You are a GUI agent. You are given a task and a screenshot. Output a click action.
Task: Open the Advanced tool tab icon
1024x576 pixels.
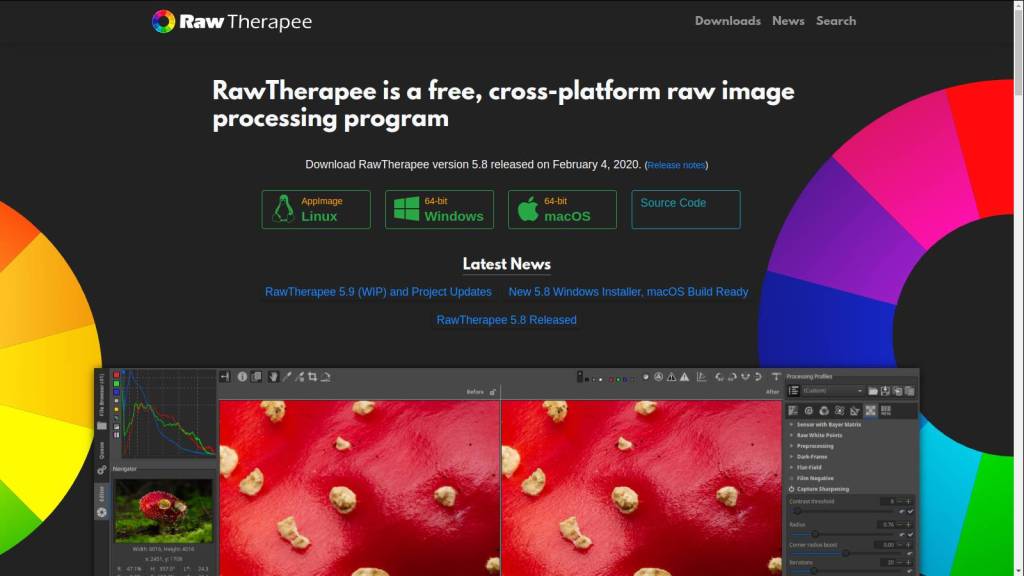839,411
